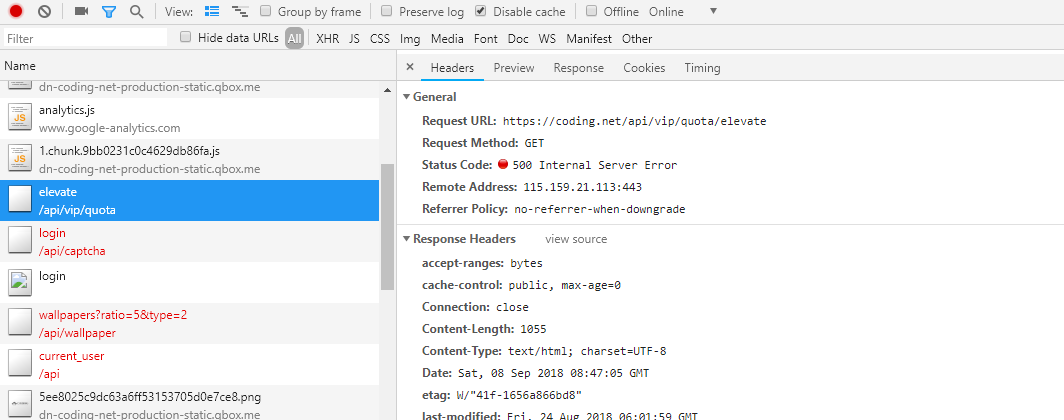Uncheck Disable cache checkbox
The width and height of the screenshot is (1064, 420).
coord(481,12)
